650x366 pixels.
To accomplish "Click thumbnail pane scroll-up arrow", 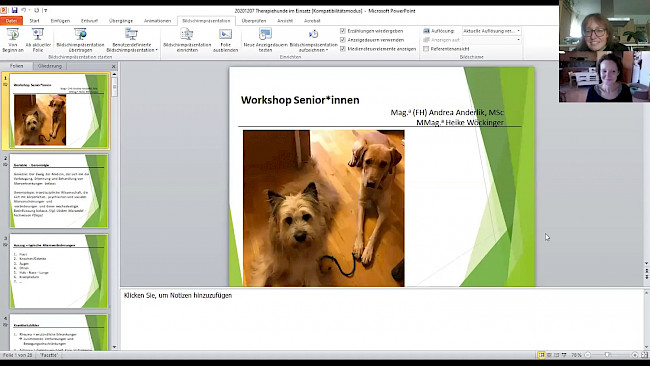I will 114,74.
